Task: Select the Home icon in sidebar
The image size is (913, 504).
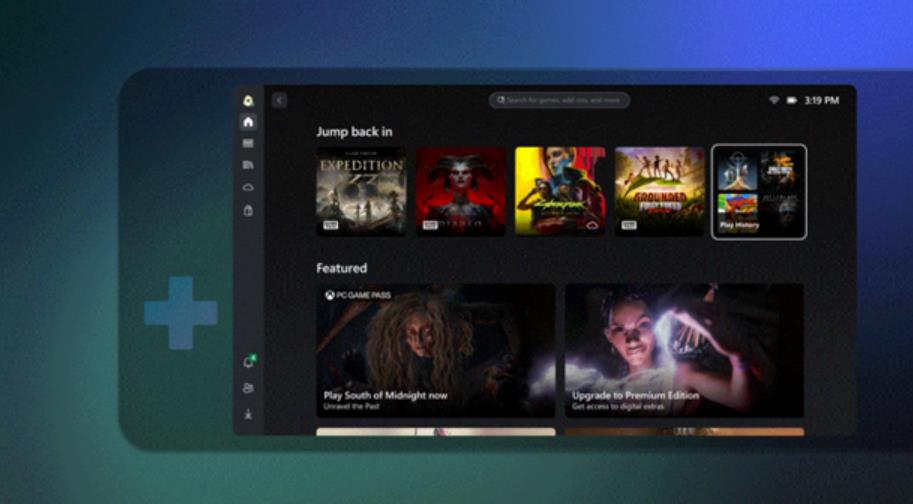Action: (x=248, y=122)
